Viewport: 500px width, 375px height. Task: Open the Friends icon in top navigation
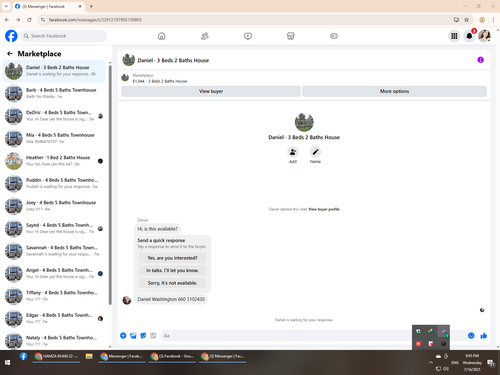[x=205, y=36]
